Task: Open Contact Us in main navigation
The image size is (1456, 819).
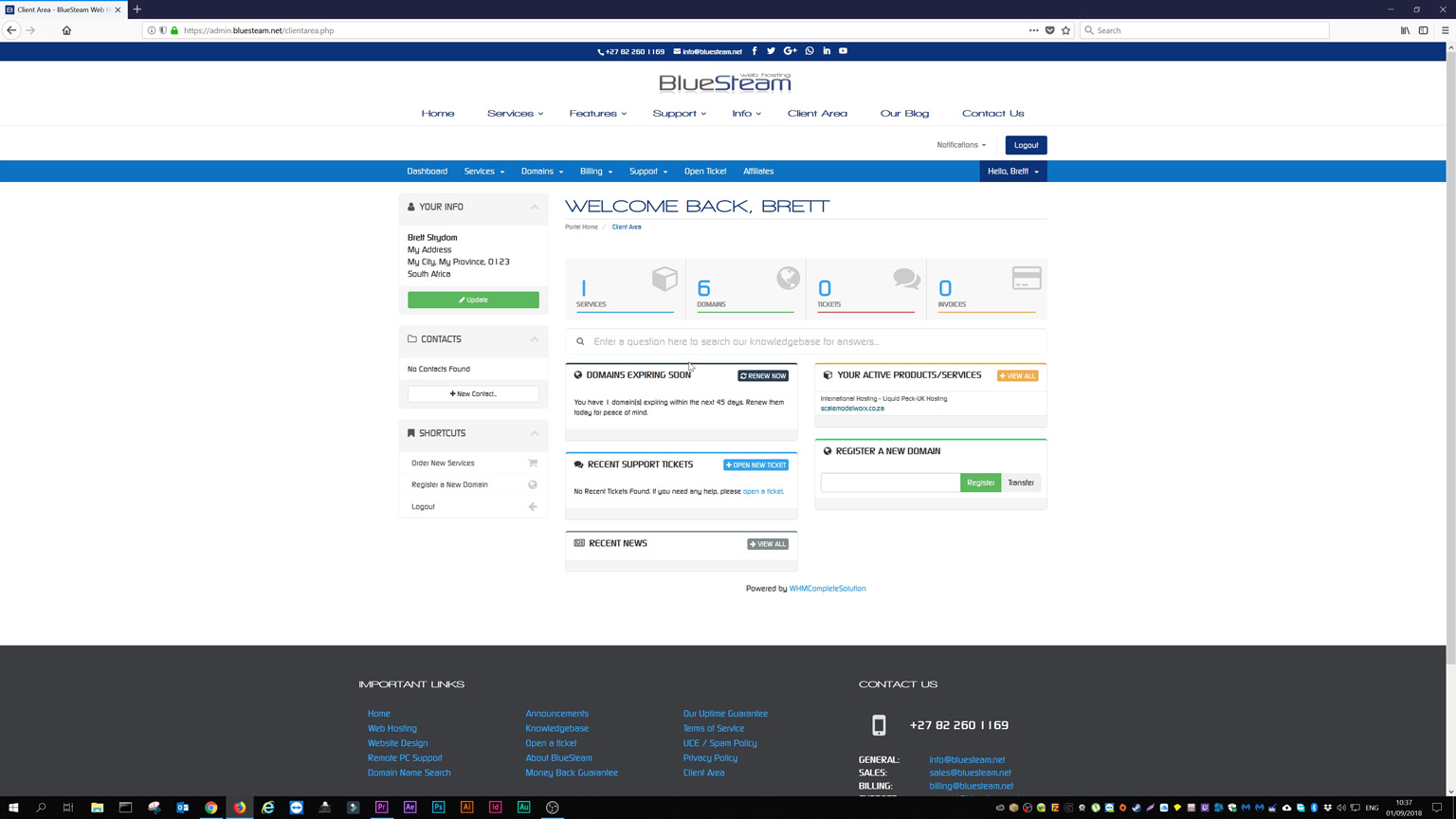Action: tap(992, 114)
